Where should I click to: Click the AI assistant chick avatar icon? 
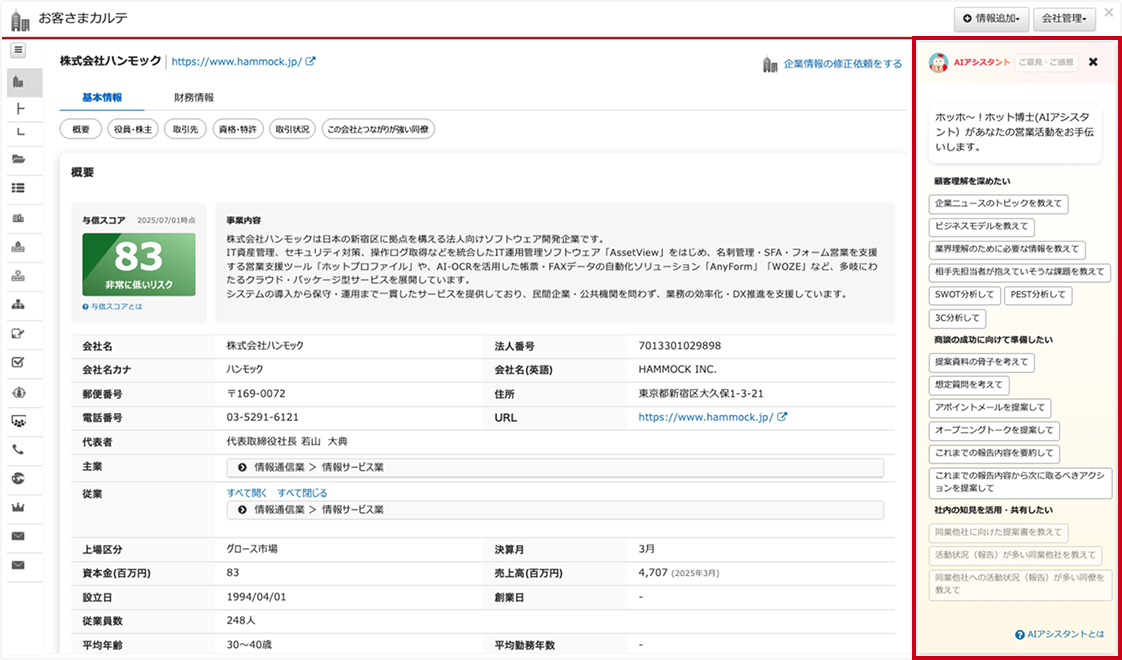coord(938,62)
